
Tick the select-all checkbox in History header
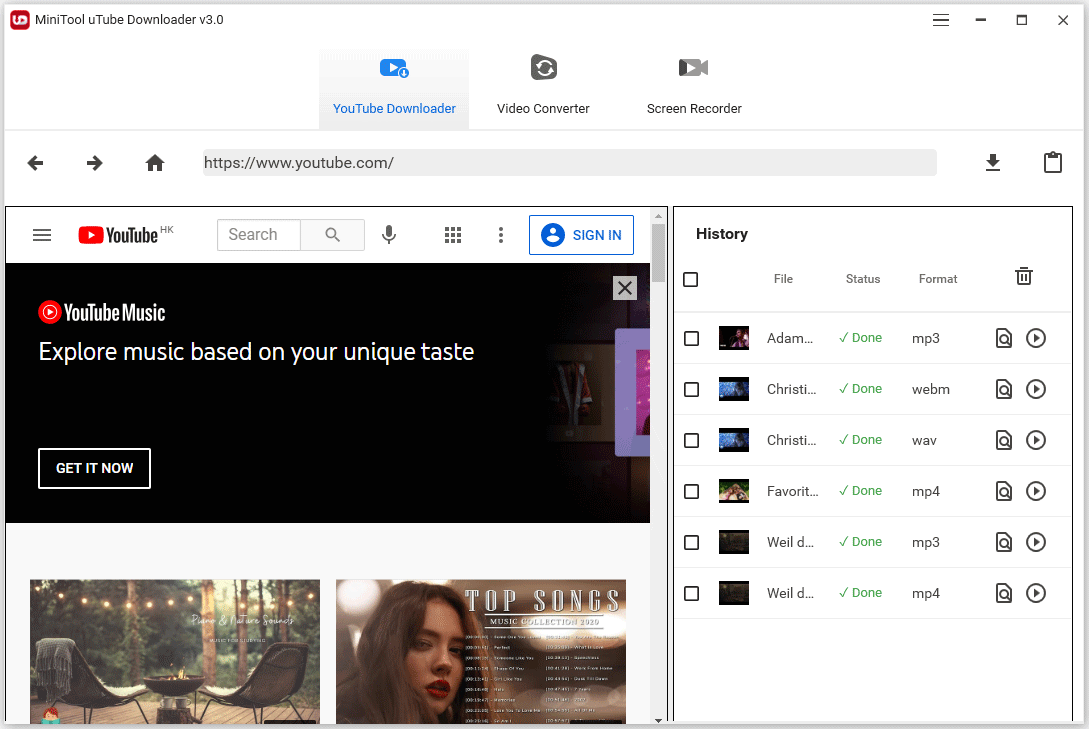(691, 280)
